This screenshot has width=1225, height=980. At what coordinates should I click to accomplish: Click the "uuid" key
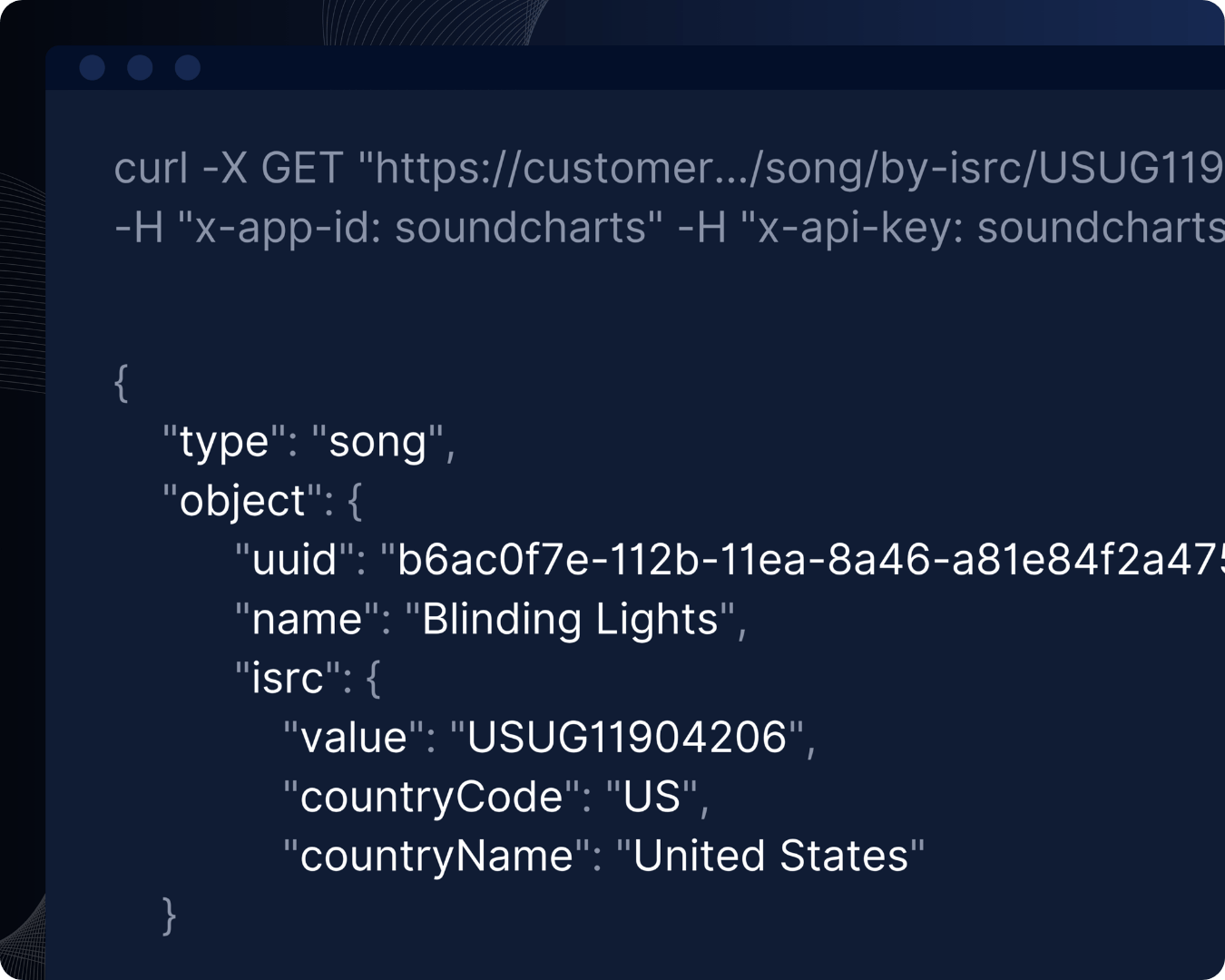pyautogui.click(x=295, y=560)
